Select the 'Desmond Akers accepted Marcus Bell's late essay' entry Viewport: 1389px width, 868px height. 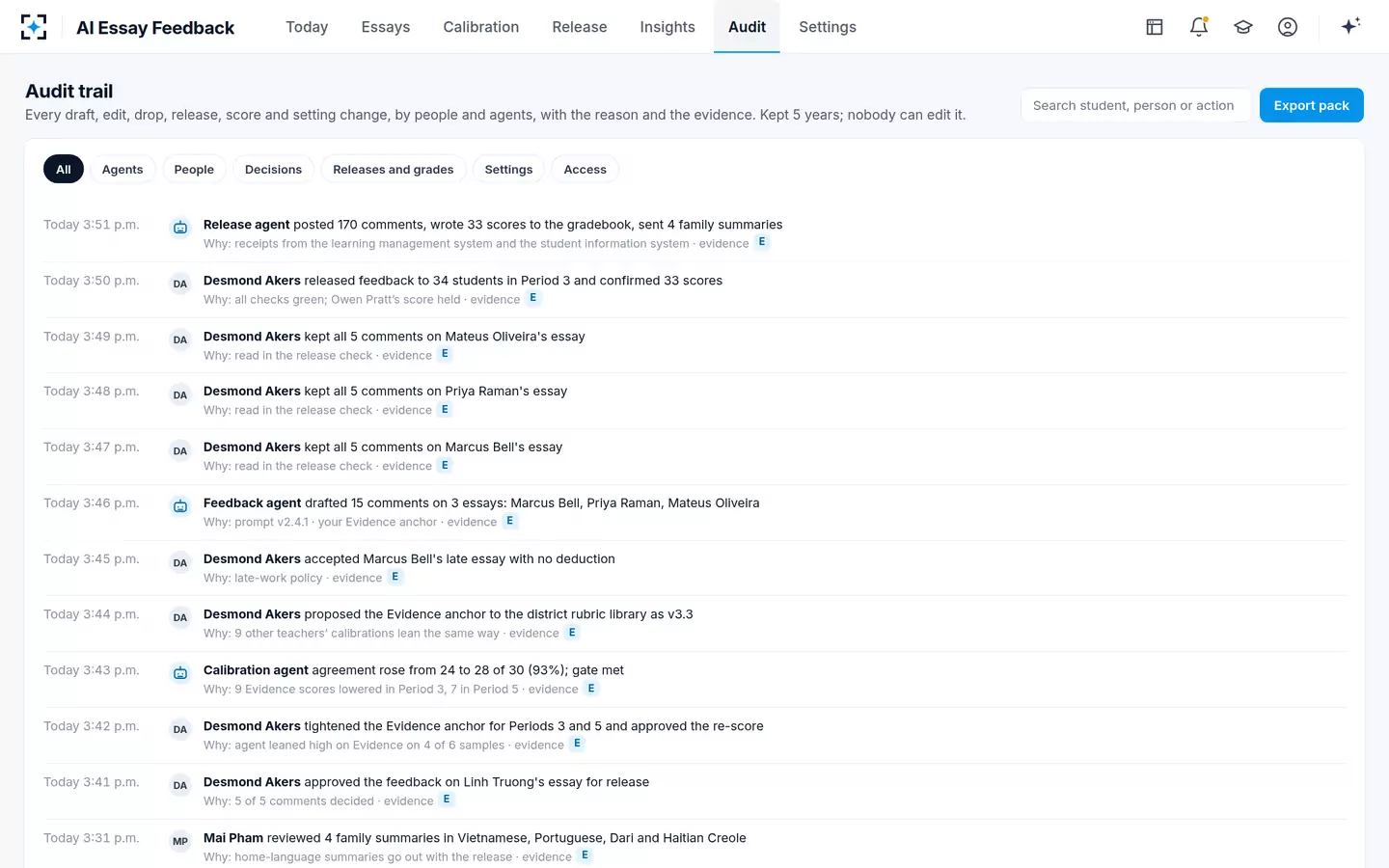(x=695, y=568)
